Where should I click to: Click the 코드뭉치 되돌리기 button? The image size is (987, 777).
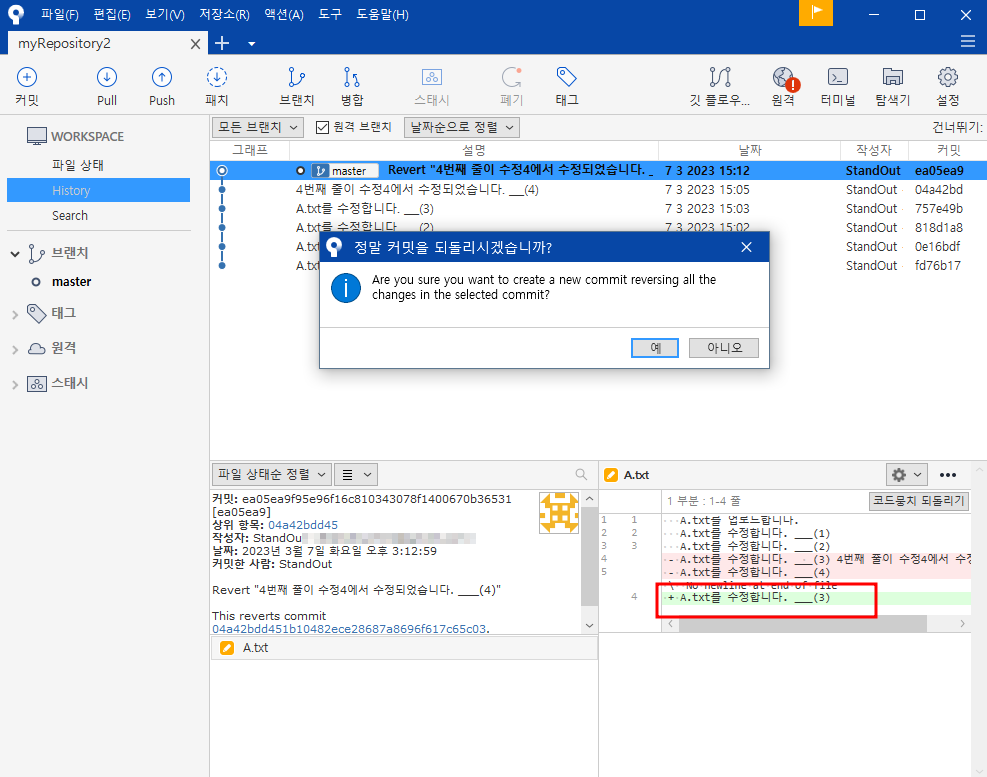918,501
